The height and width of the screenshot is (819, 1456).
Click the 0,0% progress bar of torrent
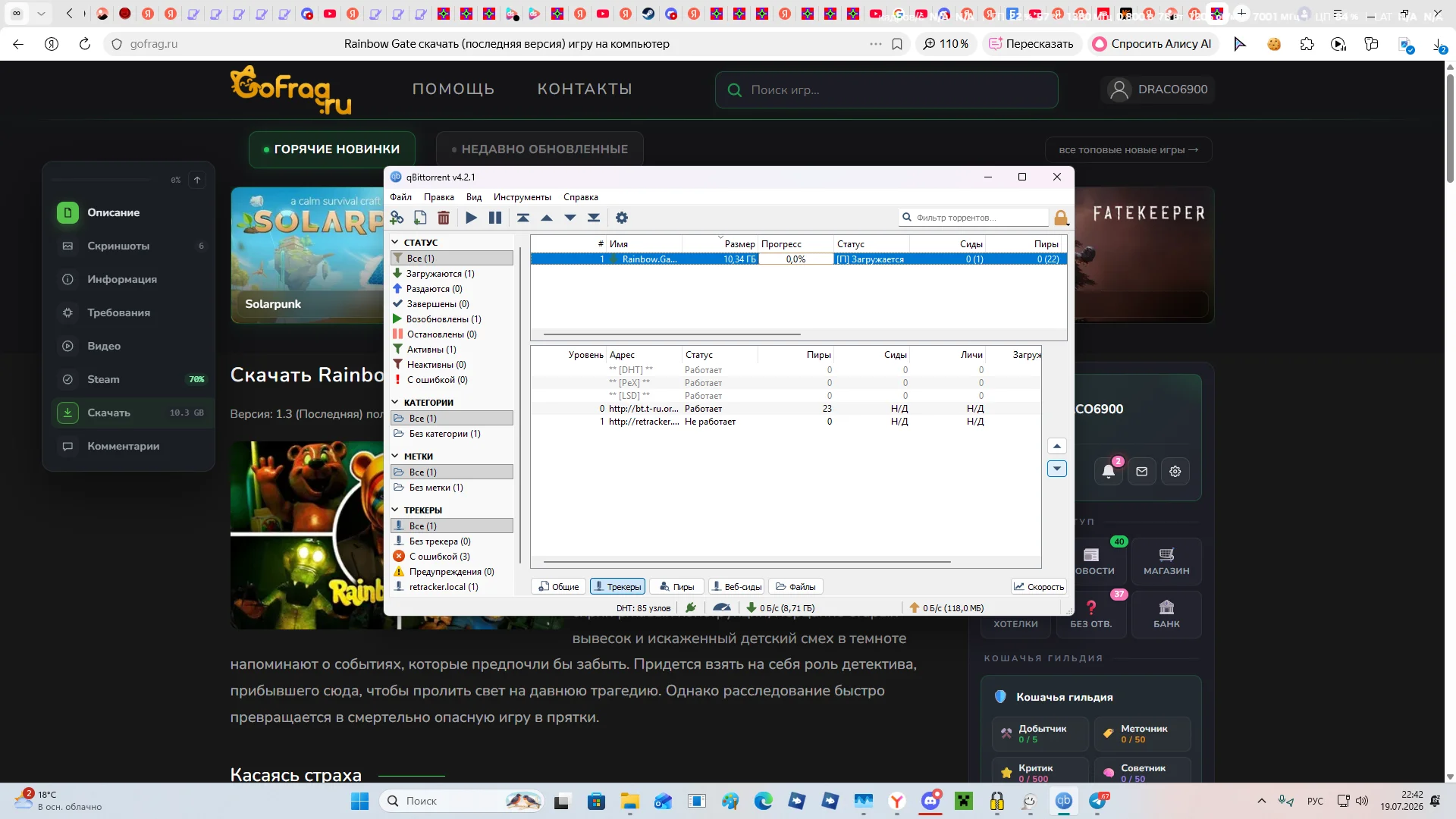tap(796, 259)
